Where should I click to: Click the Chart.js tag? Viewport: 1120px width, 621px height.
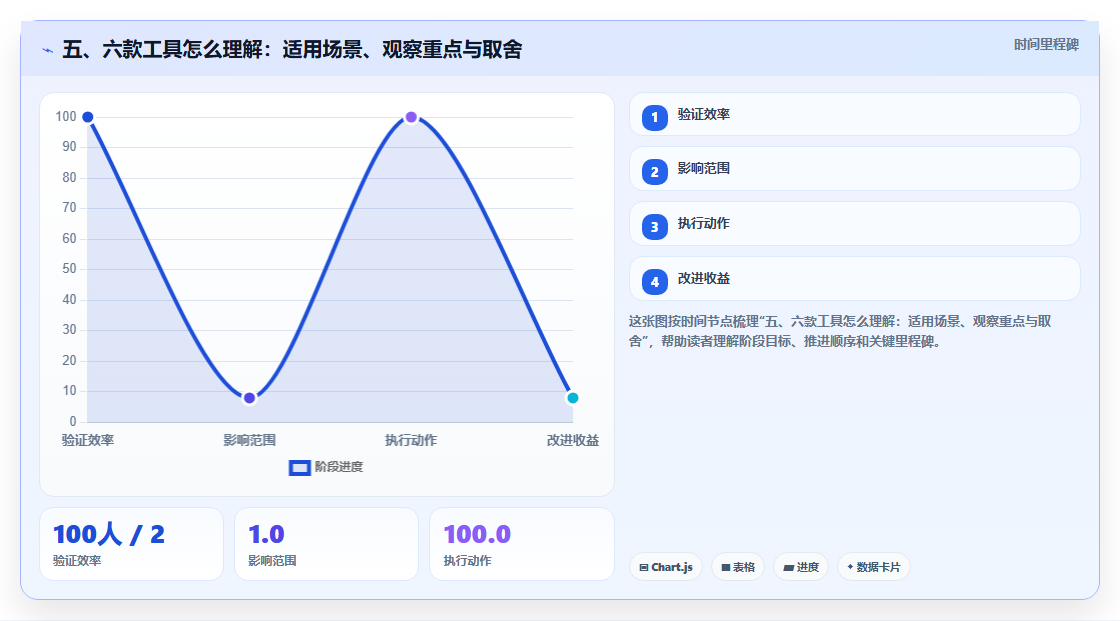pyautogui.click(x=666, y=567)
